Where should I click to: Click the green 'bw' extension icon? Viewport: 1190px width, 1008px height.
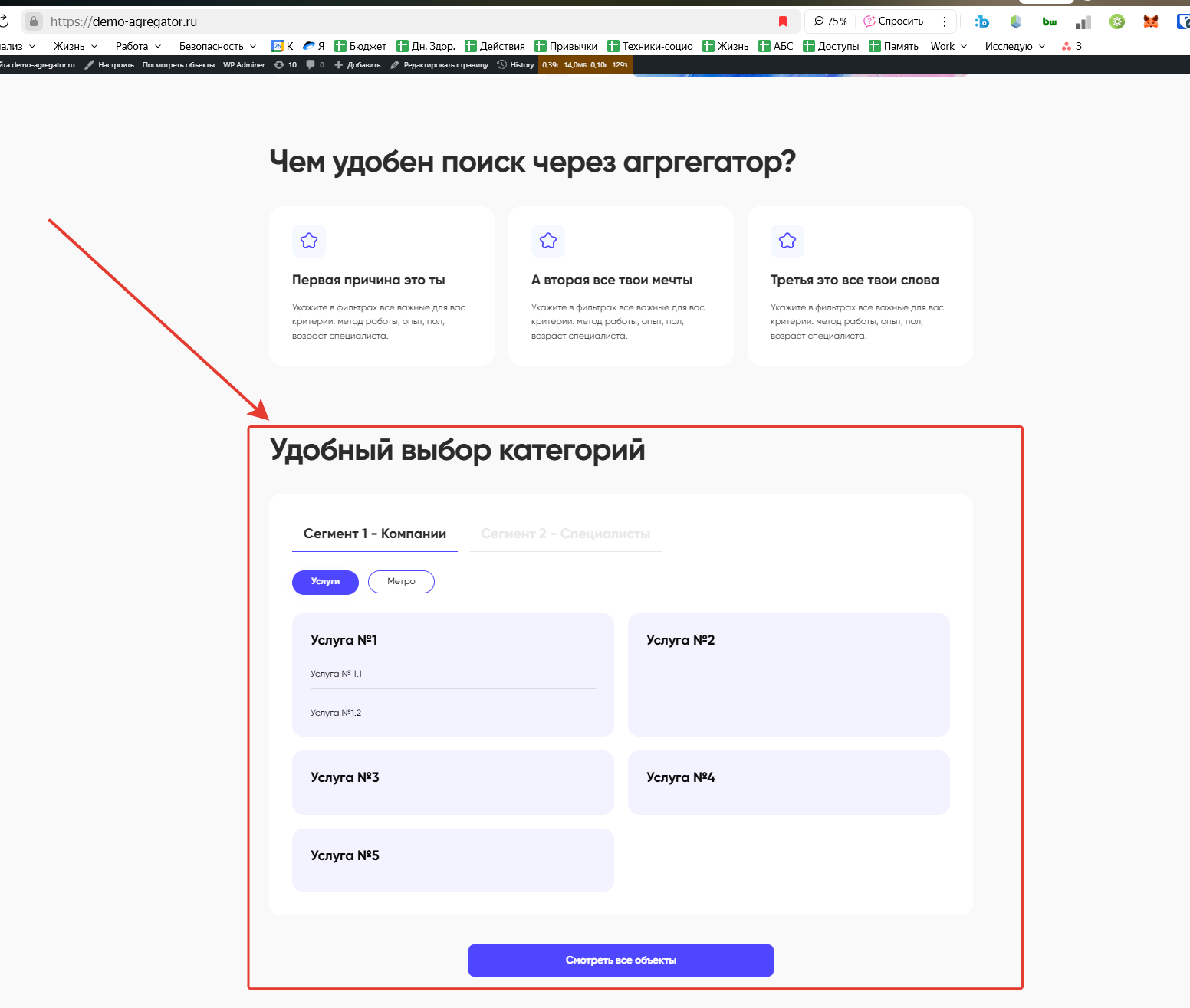[x=1049, y=21]
